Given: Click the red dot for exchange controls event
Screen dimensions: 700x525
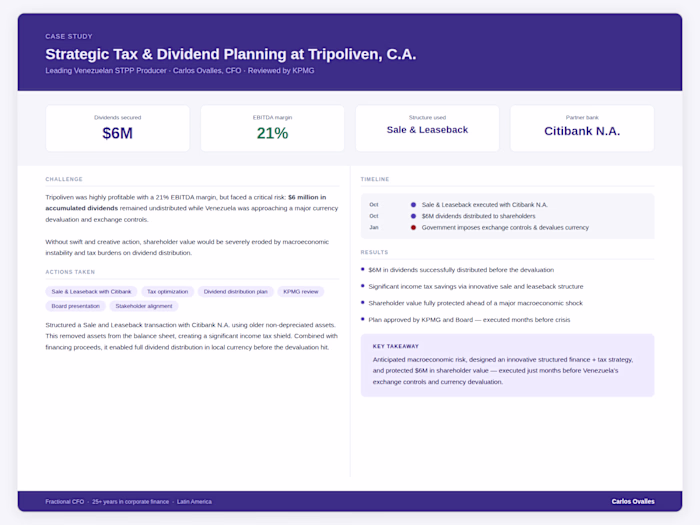Looking at the screenshot, I should coord(413,228).
